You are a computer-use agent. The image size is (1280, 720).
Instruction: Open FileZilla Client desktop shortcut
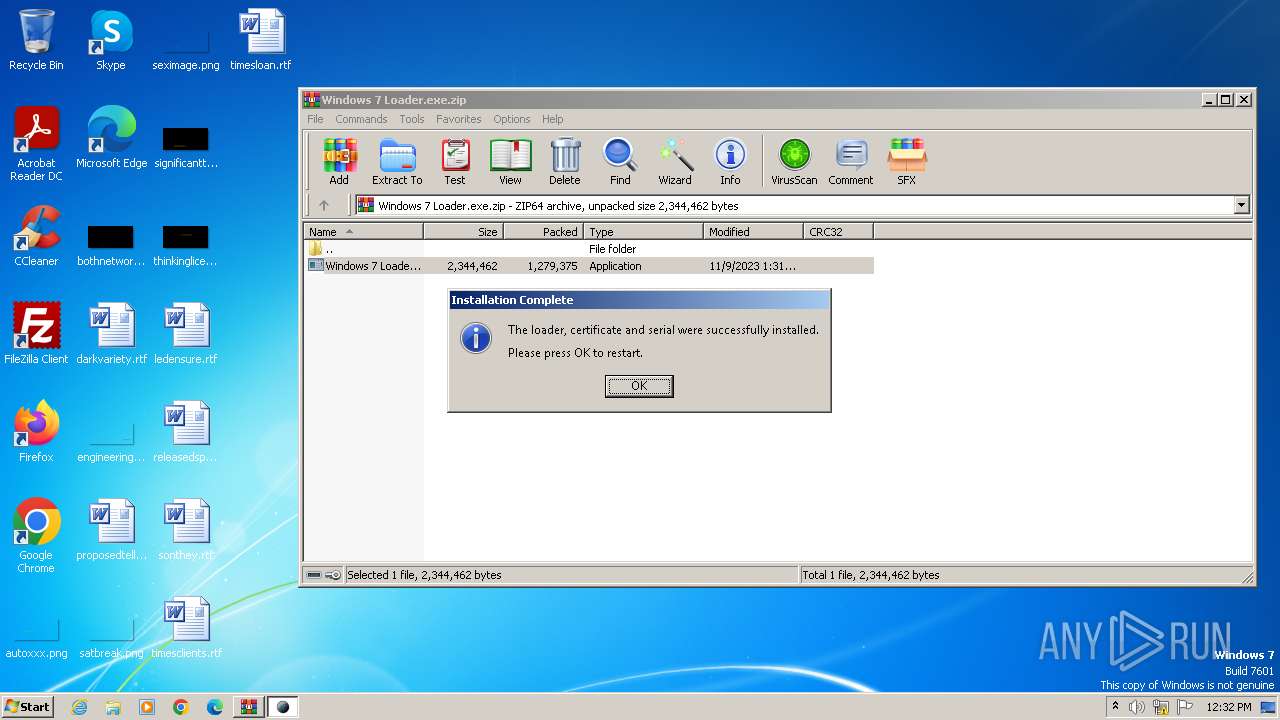point(36,334)
